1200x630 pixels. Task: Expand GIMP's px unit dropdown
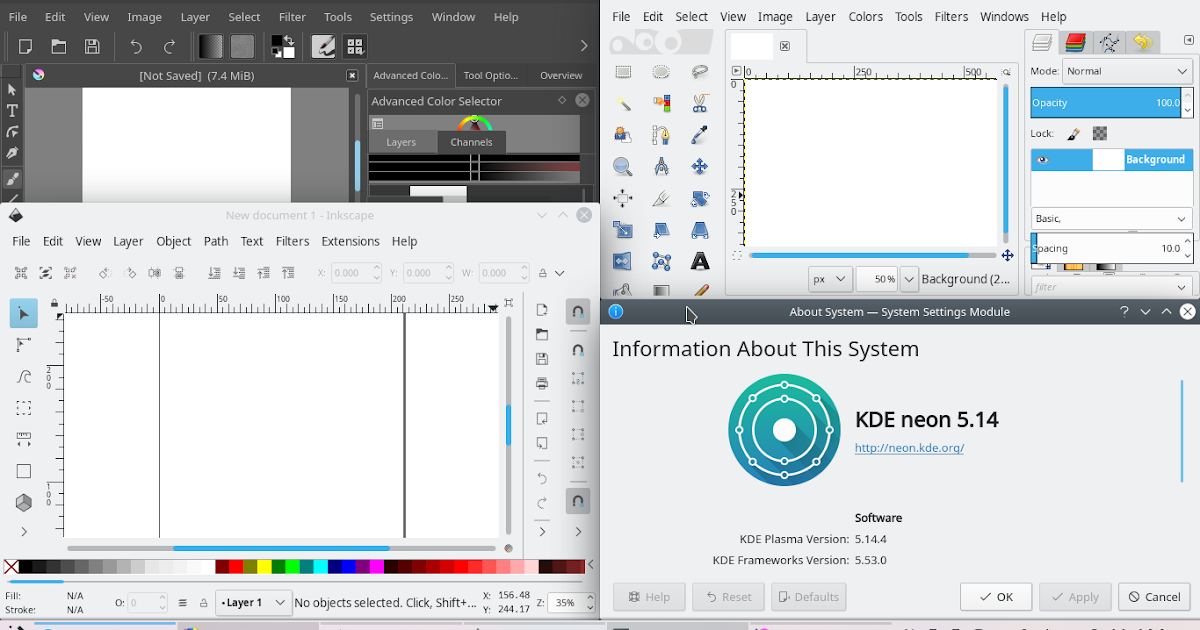tap(830, 279)
